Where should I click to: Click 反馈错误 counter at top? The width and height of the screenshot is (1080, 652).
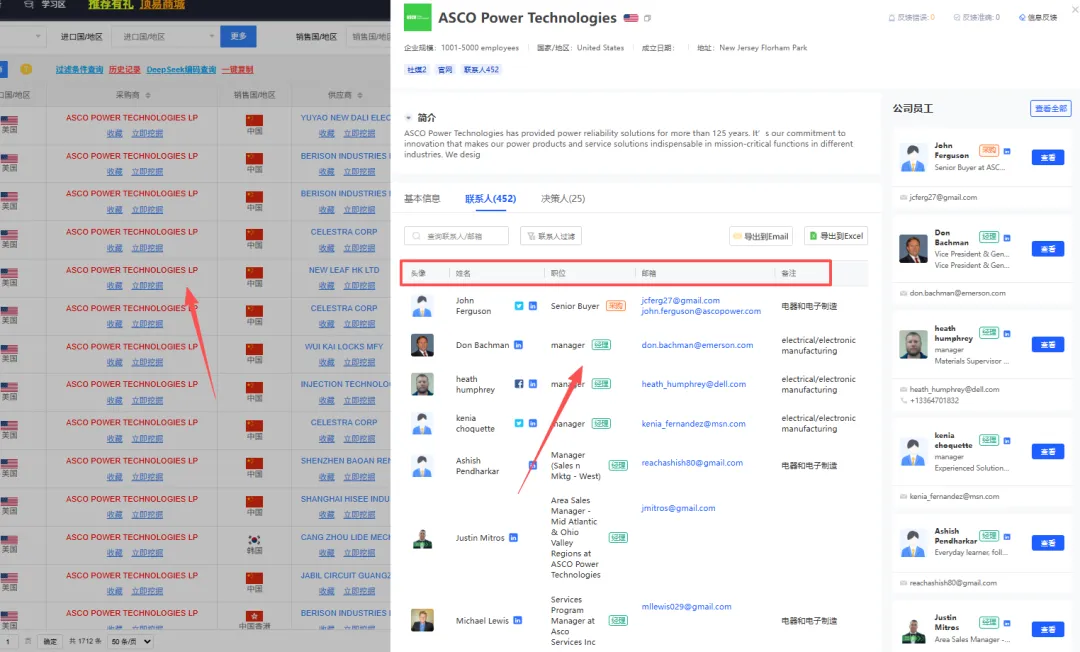(911, 18)
